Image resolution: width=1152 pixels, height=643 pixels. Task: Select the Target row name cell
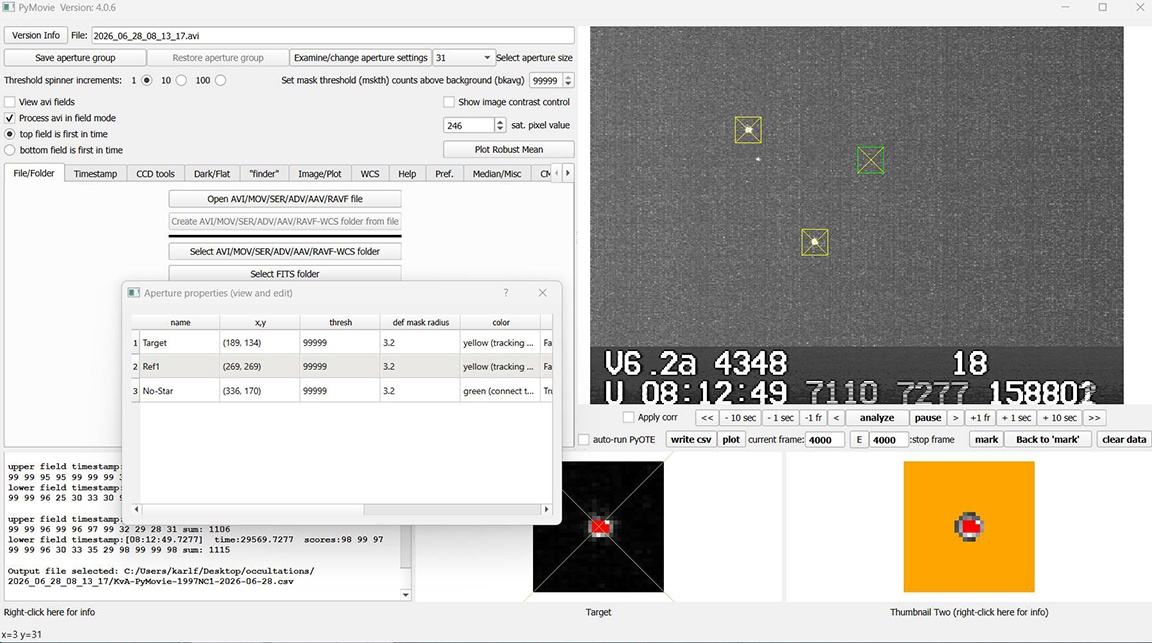[179, 342]
